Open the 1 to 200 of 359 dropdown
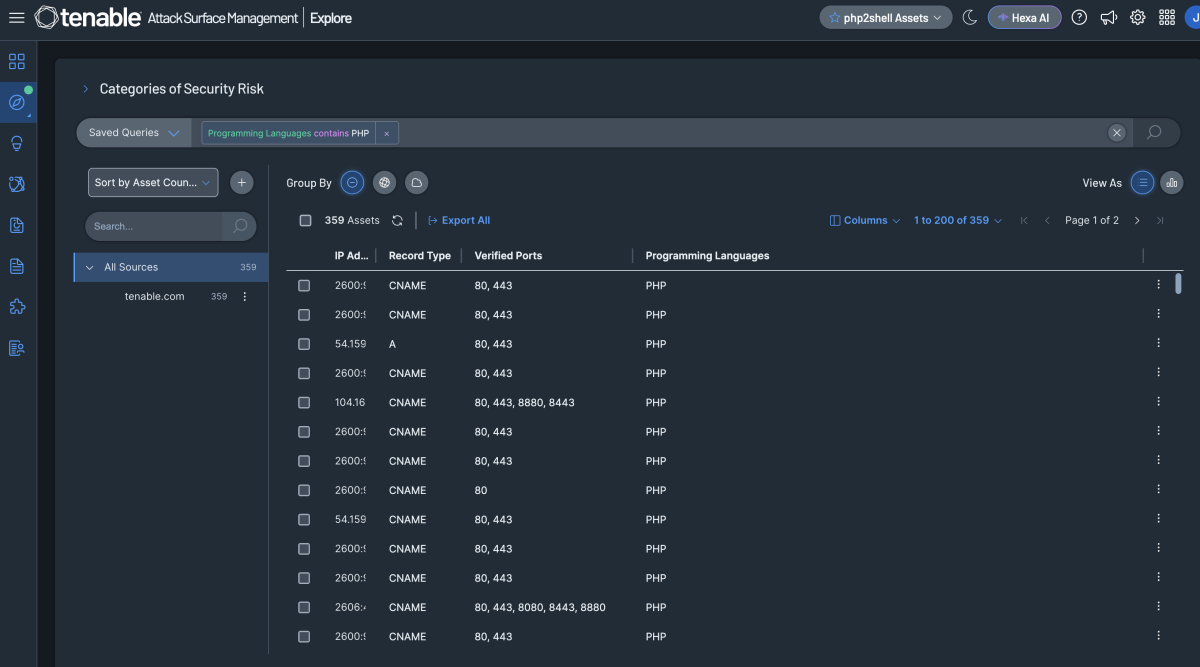Image resolution: width=1200 pixels, height=667 pixels. [x=958, y=220]
